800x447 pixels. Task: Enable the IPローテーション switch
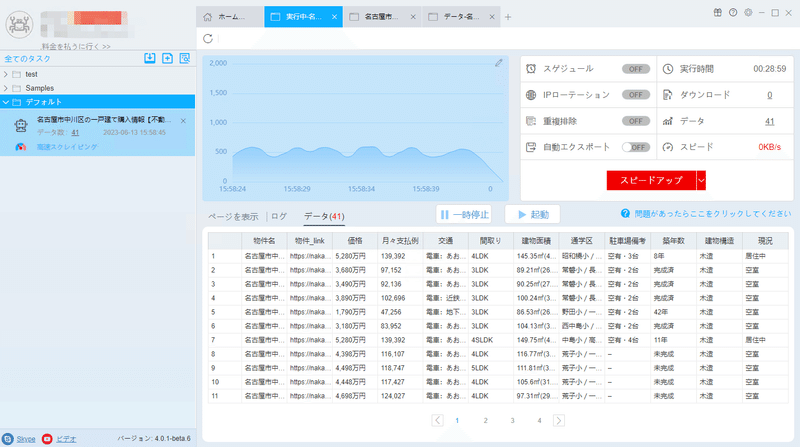point(636,95)
